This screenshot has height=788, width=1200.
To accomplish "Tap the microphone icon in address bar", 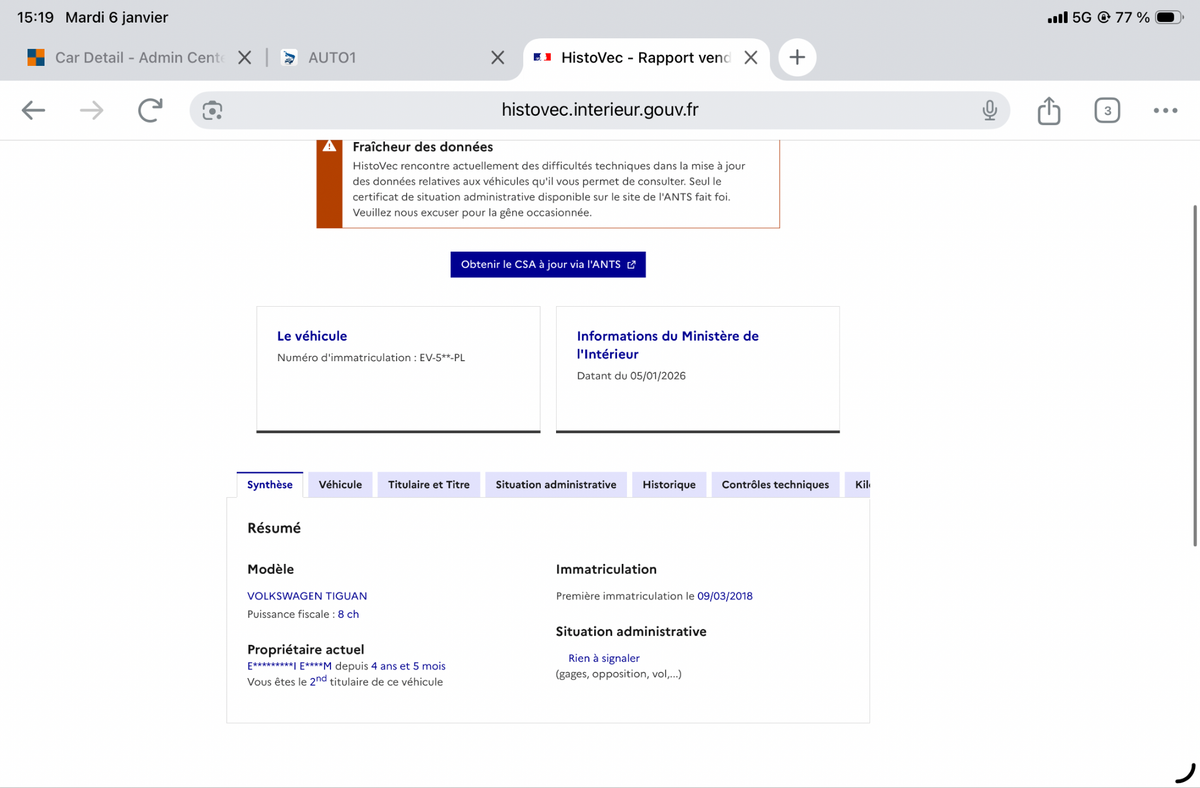I will (x=989, y=111).
